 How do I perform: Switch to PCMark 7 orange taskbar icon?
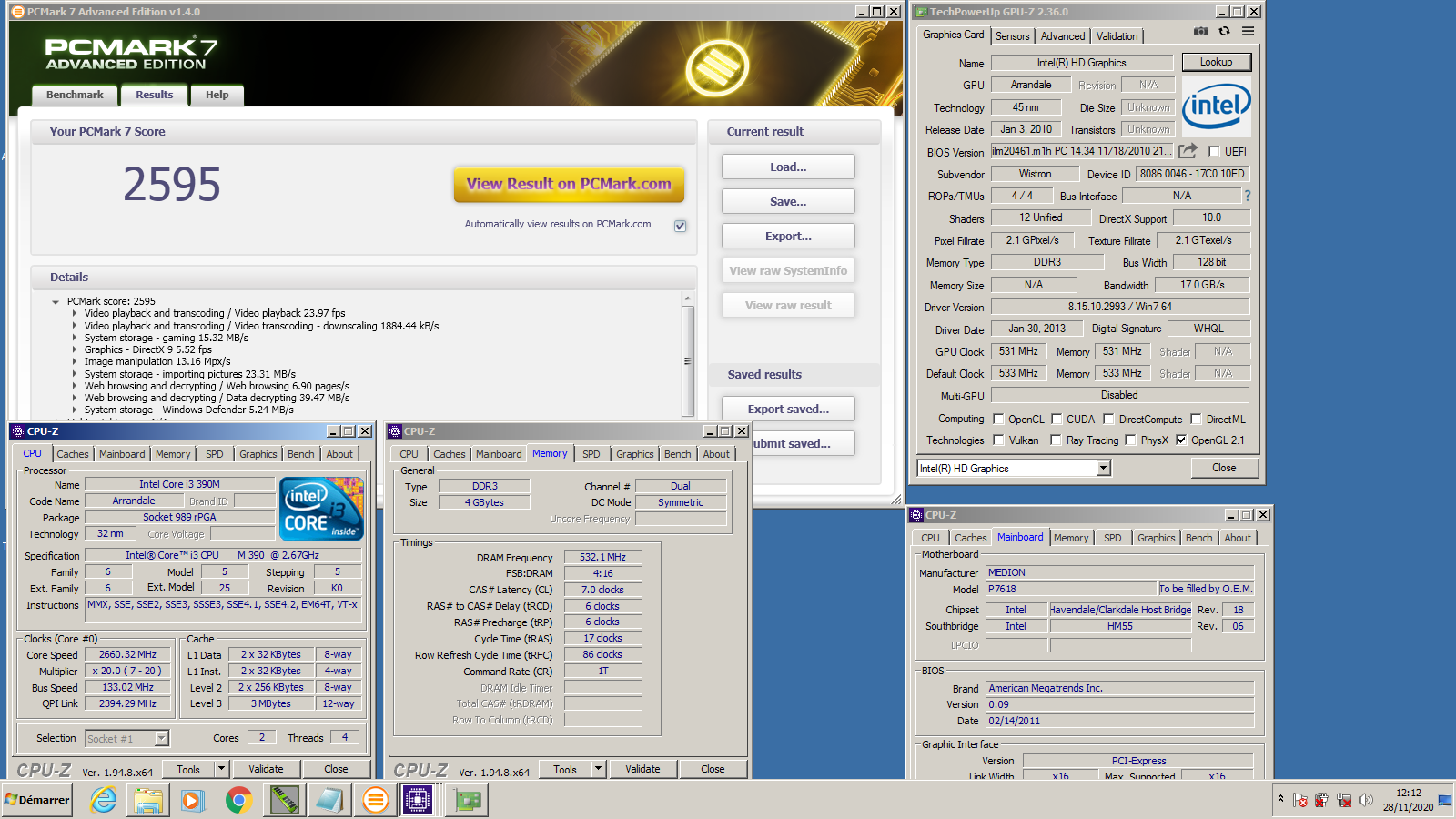pyautogui.click(x=375, y=800)
